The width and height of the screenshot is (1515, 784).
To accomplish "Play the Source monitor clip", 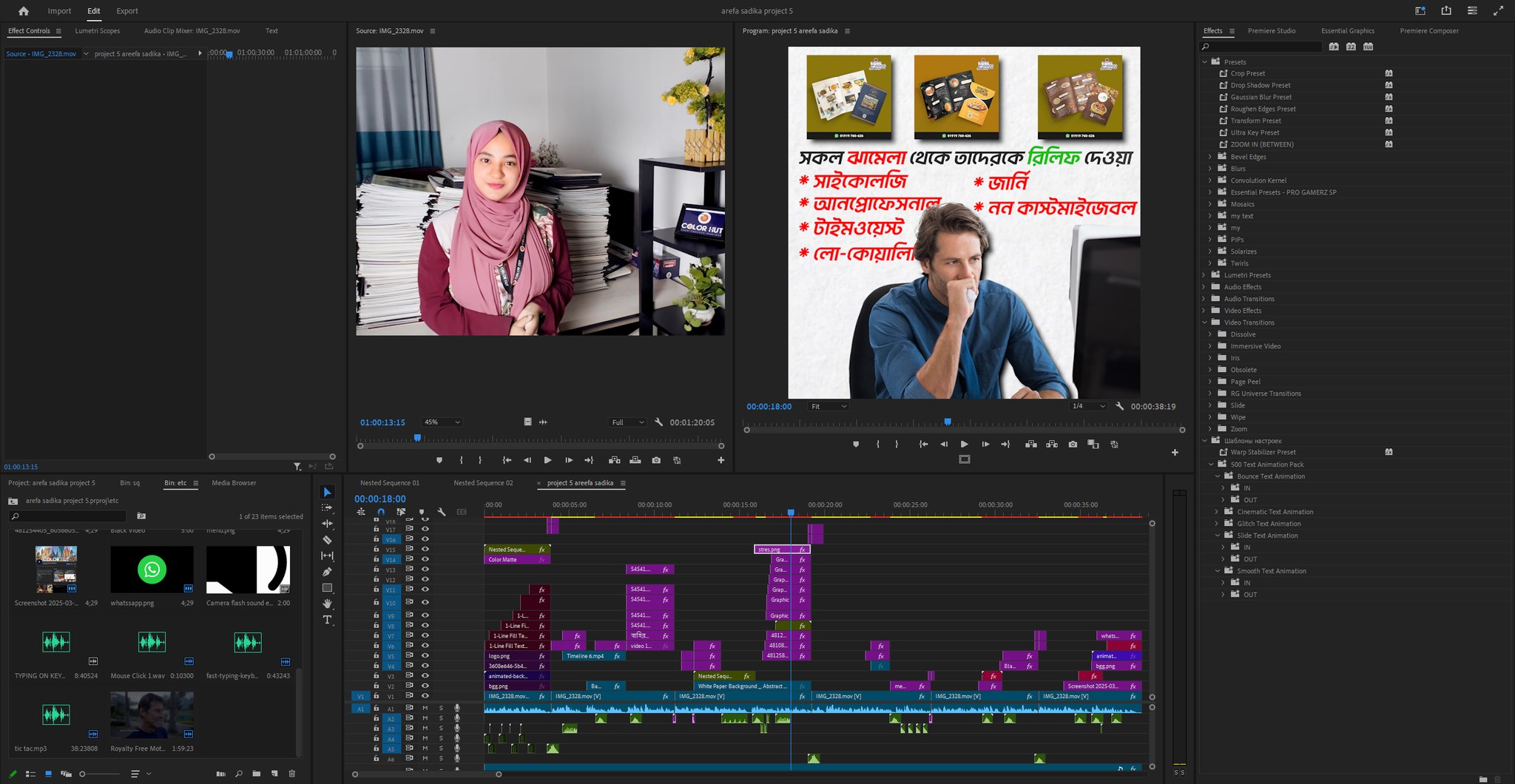I will coord(547,460).
